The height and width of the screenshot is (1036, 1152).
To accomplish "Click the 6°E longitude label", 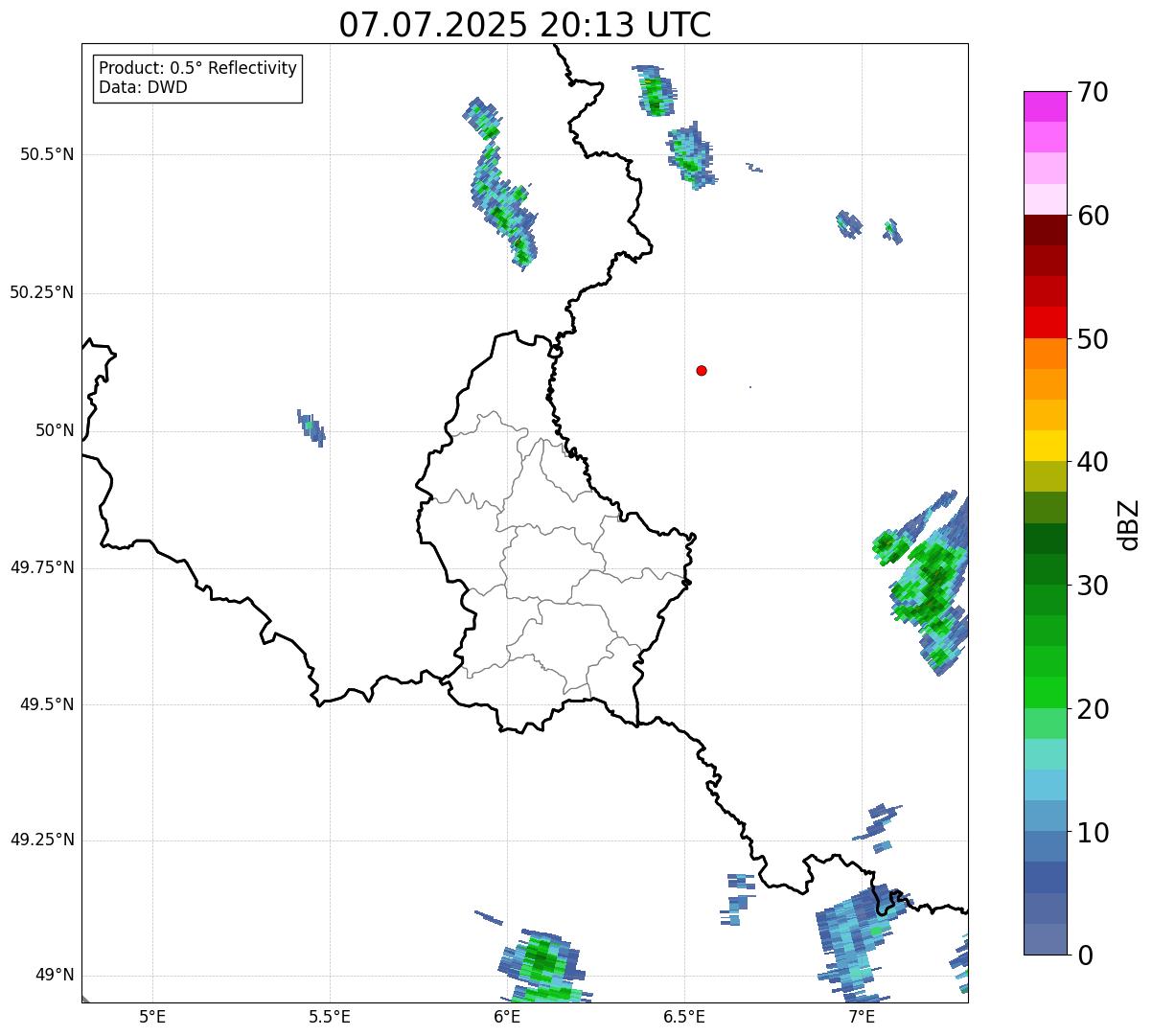I will point(507,1016).
